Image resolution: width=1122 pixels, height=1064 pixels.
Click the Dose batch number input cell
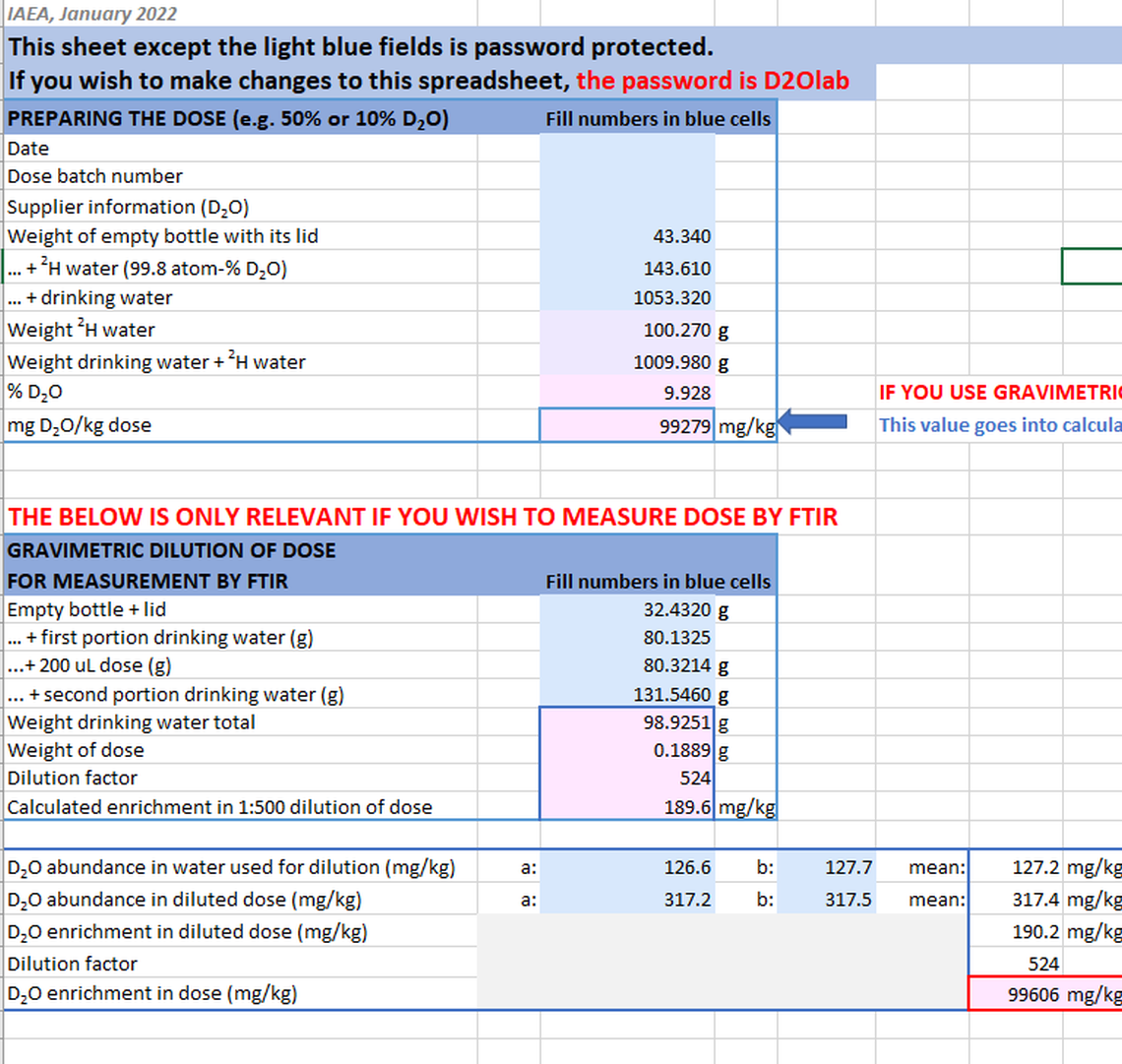click(x=627, y=177)
